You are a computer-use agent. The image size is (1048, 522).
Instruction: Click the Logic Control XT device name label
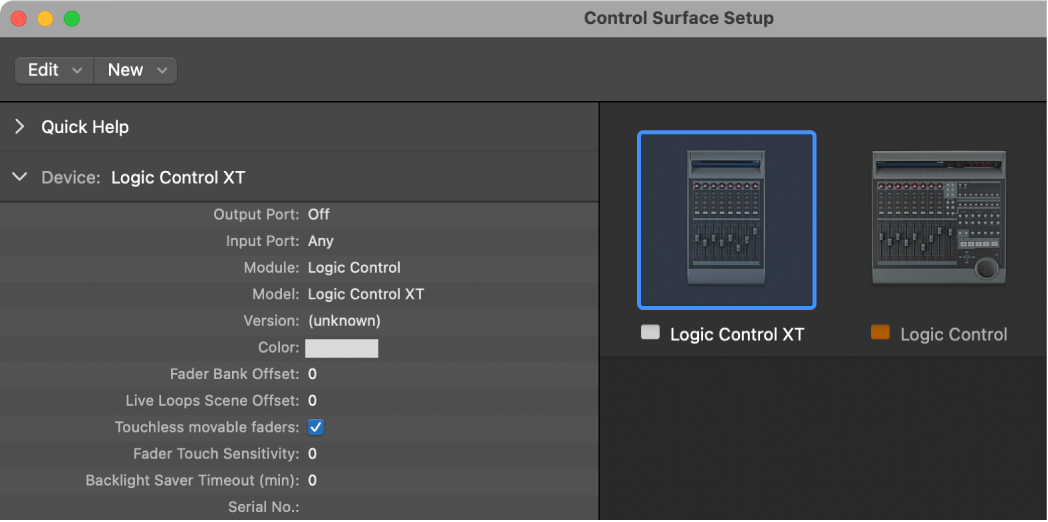click(737, 334)
